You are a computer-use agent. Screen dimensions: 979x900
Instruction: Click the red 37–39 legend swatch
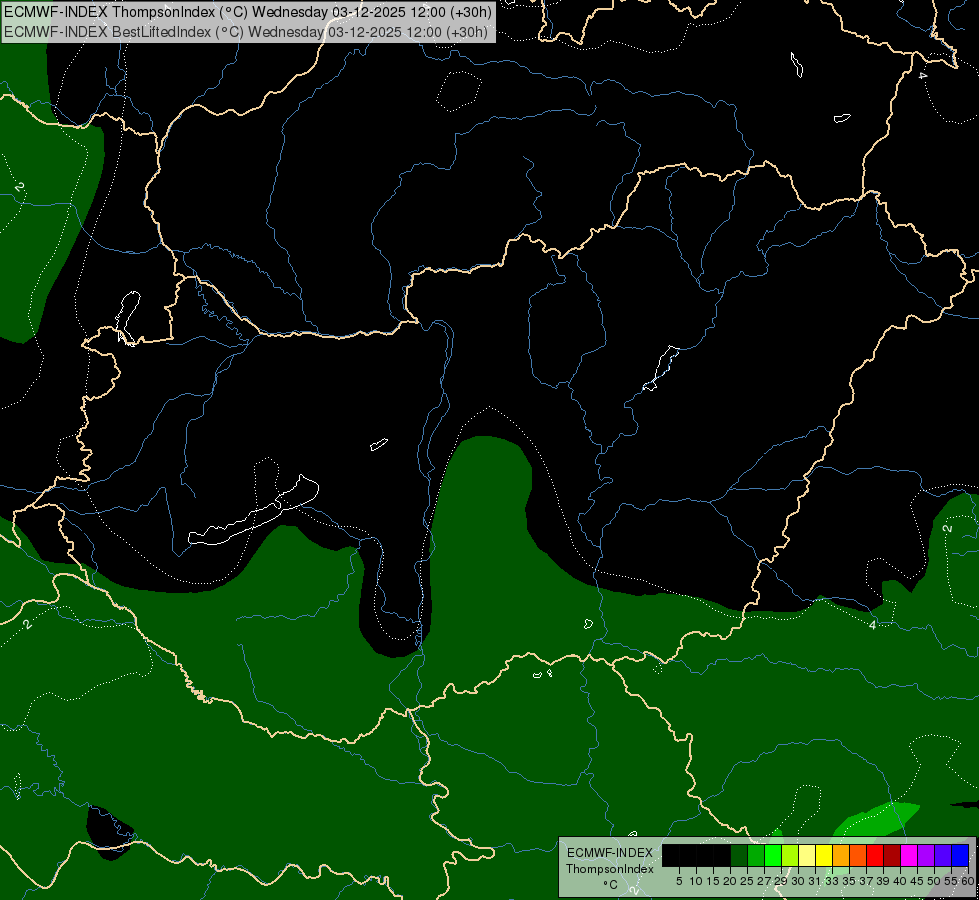pyautogui.click(x=875, y=855)
